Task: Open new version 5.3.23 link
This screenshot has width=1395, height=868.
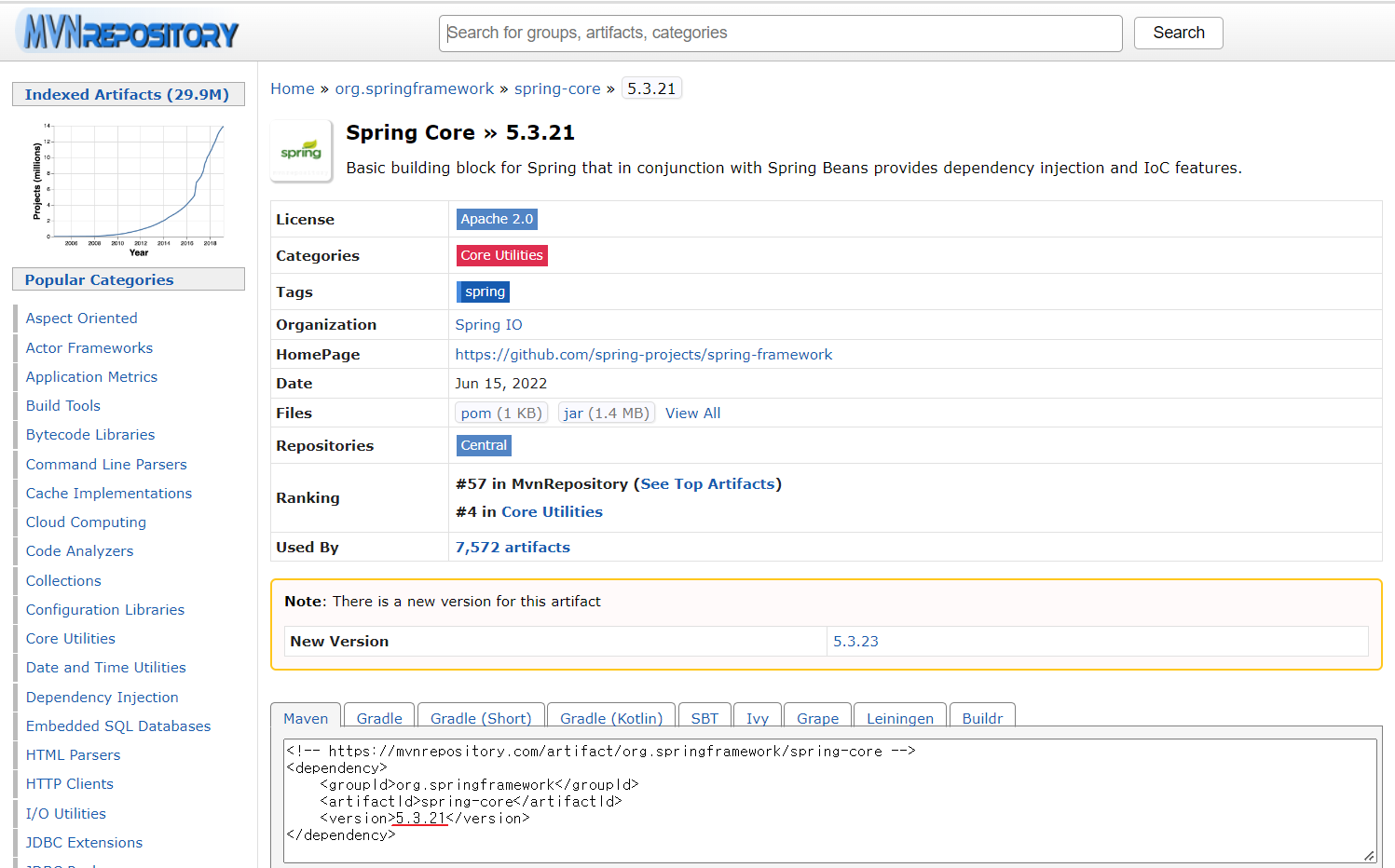Action: click(x=855, y=642)
